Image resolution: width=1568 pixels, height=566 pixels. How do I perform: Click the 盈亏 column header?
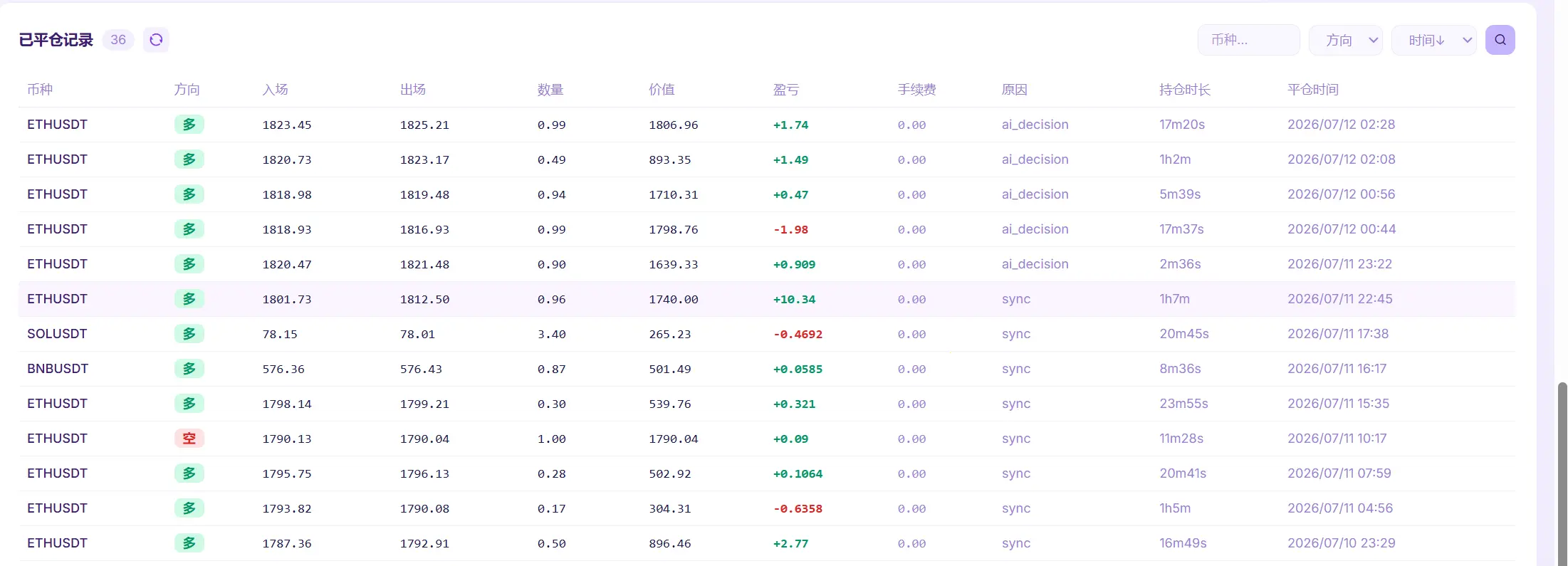(786, 90)
